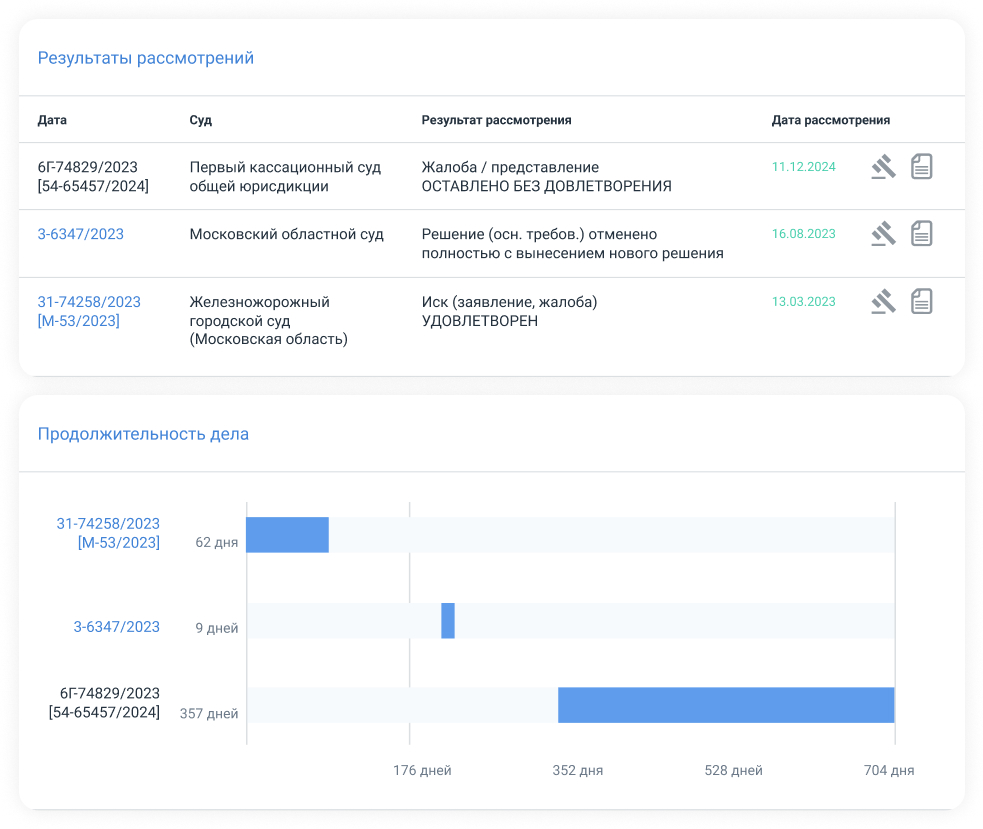Click date 16.08.2023 in the table
The width and height of the screenshot is (983, 829).
coord(803,234)
